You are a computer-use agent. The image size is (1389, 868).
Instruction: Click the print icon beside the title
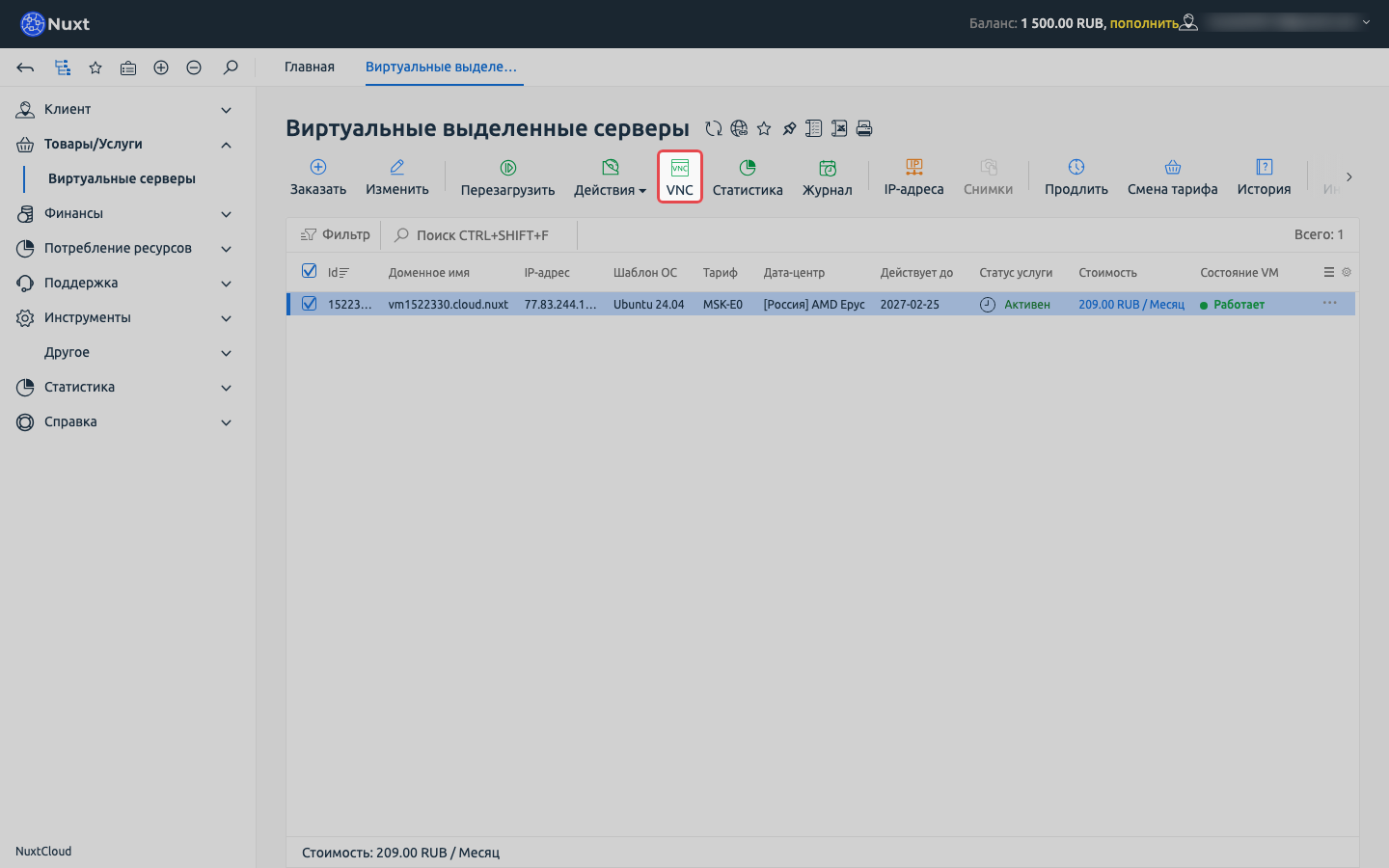point(864,128)
